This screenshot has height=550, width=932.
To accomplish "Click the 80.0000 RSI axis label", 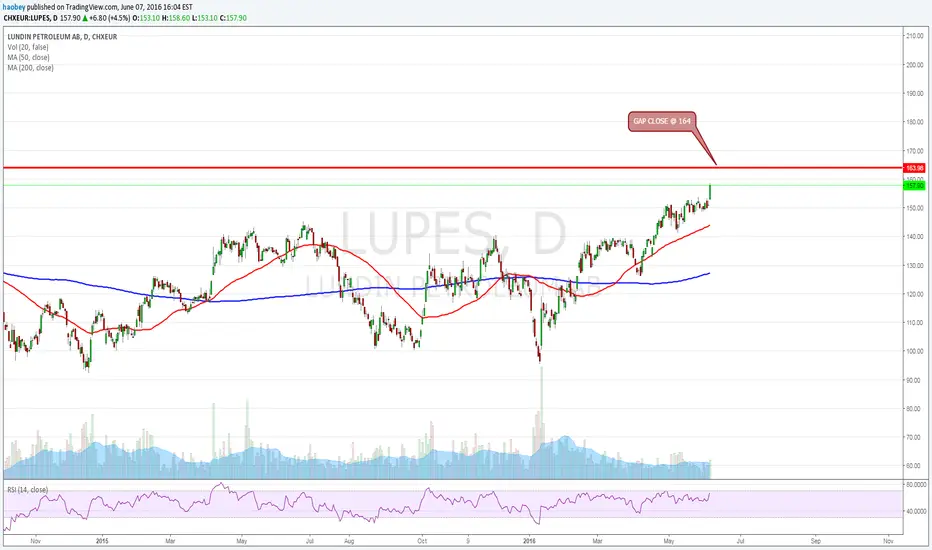I will pyautogui.click(x=915, y=485).
